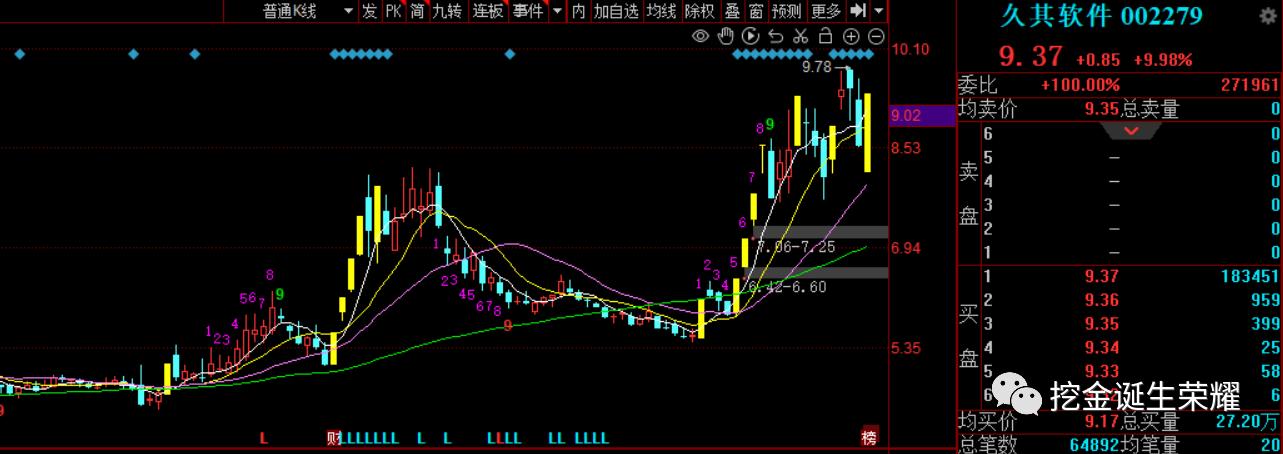
Task: Click the jump-to-end arrow icon
Action: (857, 11)
